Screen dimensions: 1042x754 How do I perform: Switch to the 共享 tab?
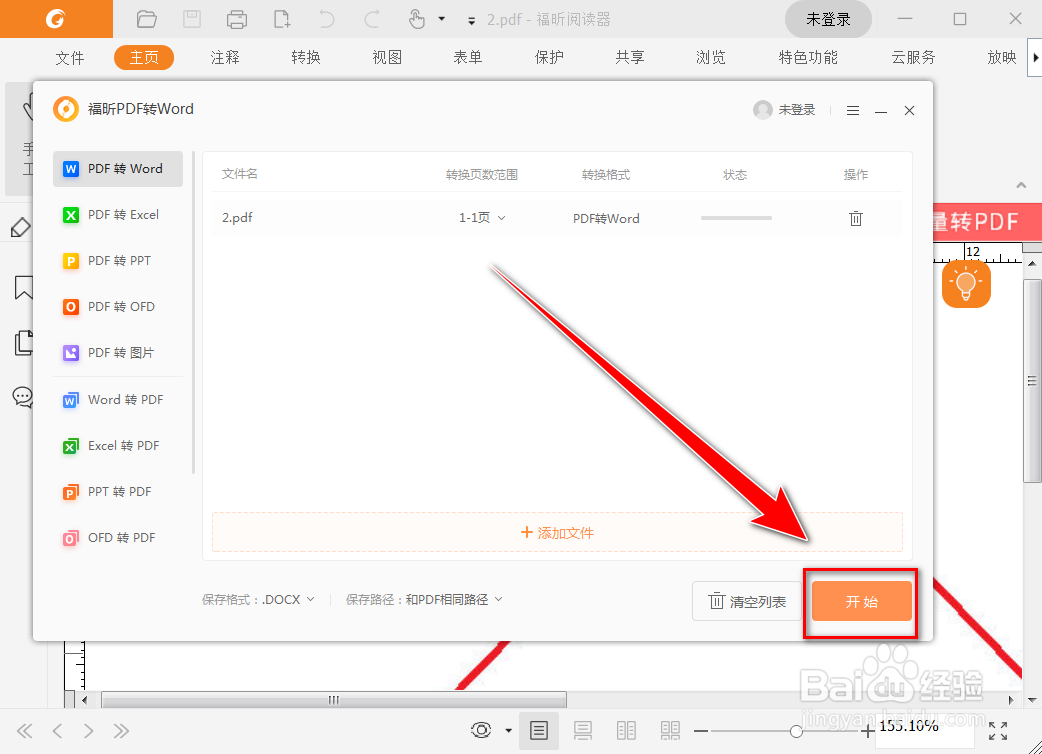coord(630,58)
